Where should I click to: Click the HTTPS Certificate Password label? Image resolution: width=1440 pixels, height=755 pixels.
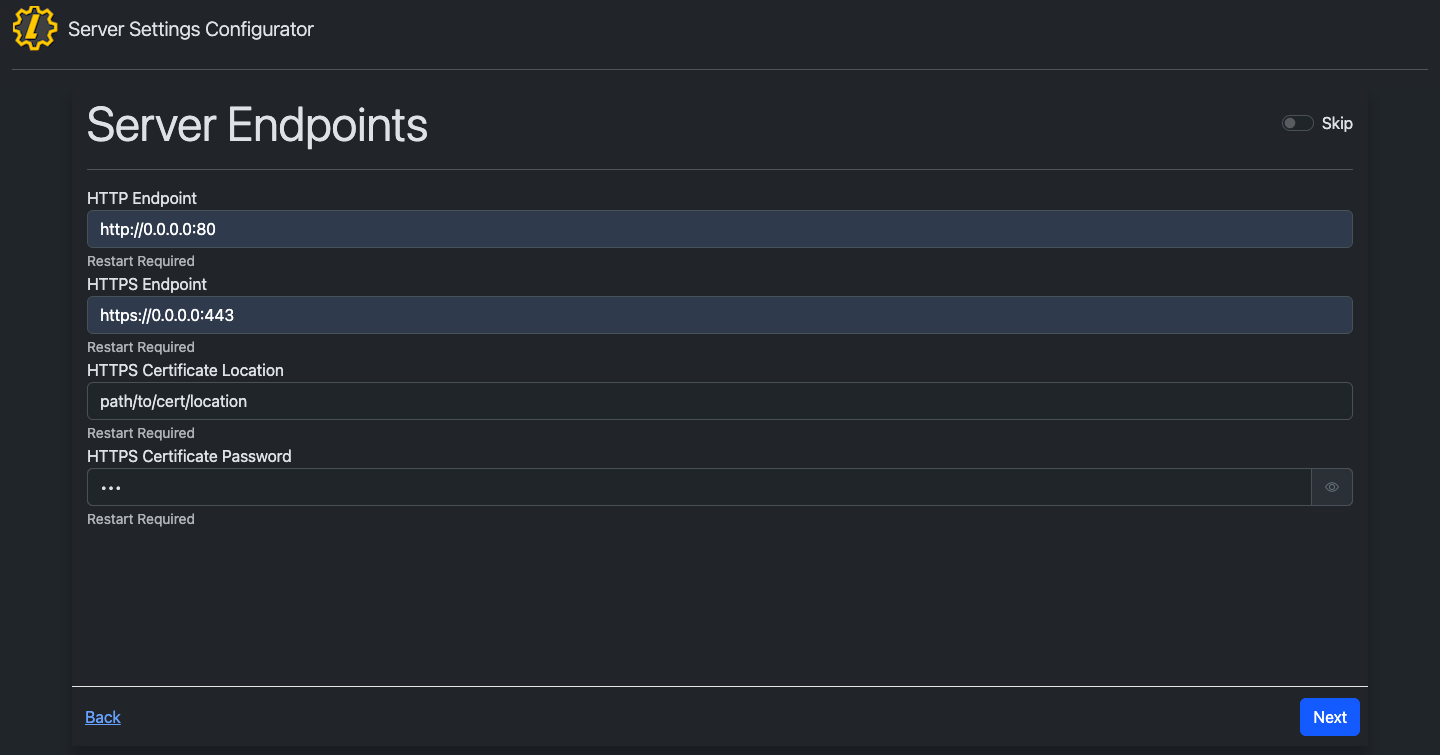coord(189,456)
